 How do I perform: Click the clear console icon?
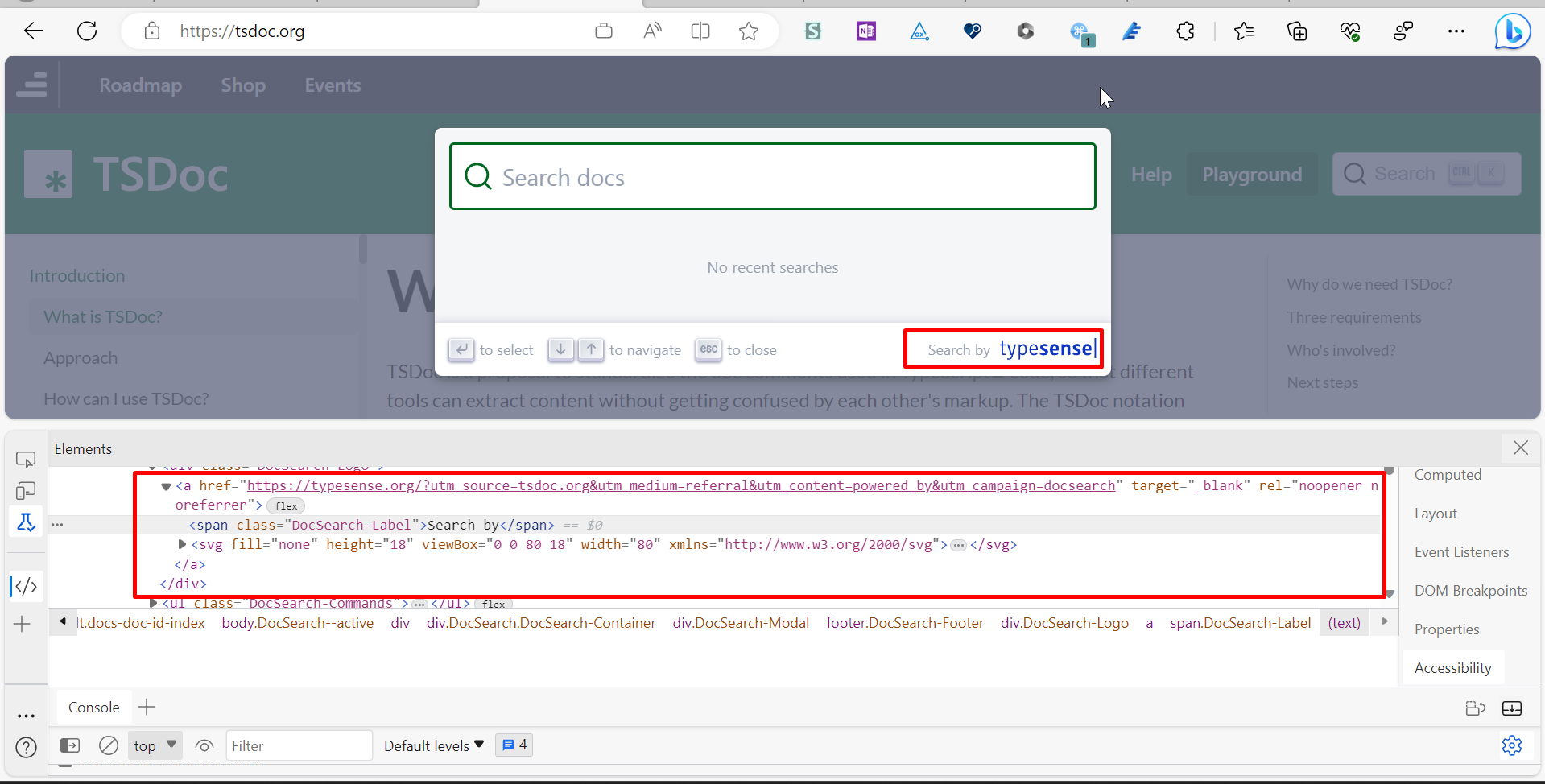tap(109, 745)
